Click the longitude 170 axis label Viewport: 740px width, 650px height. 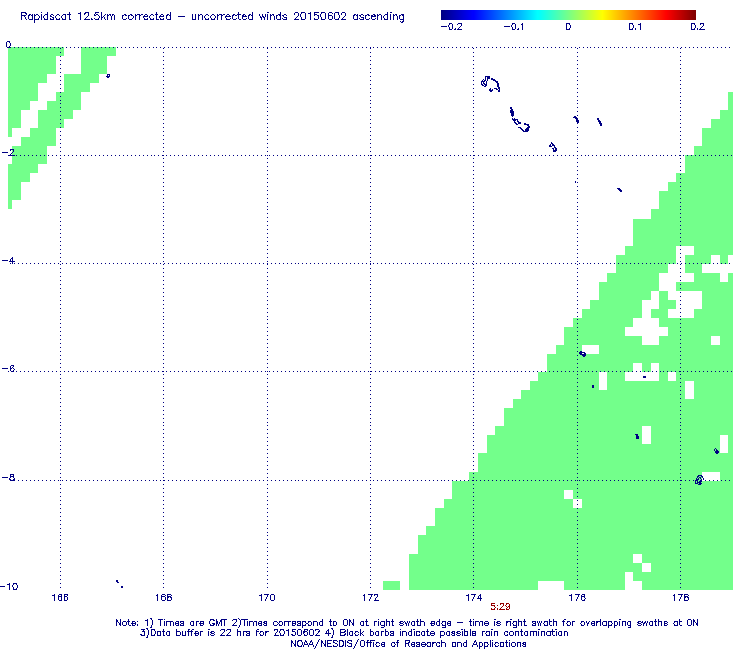click(x=267, y=598)
